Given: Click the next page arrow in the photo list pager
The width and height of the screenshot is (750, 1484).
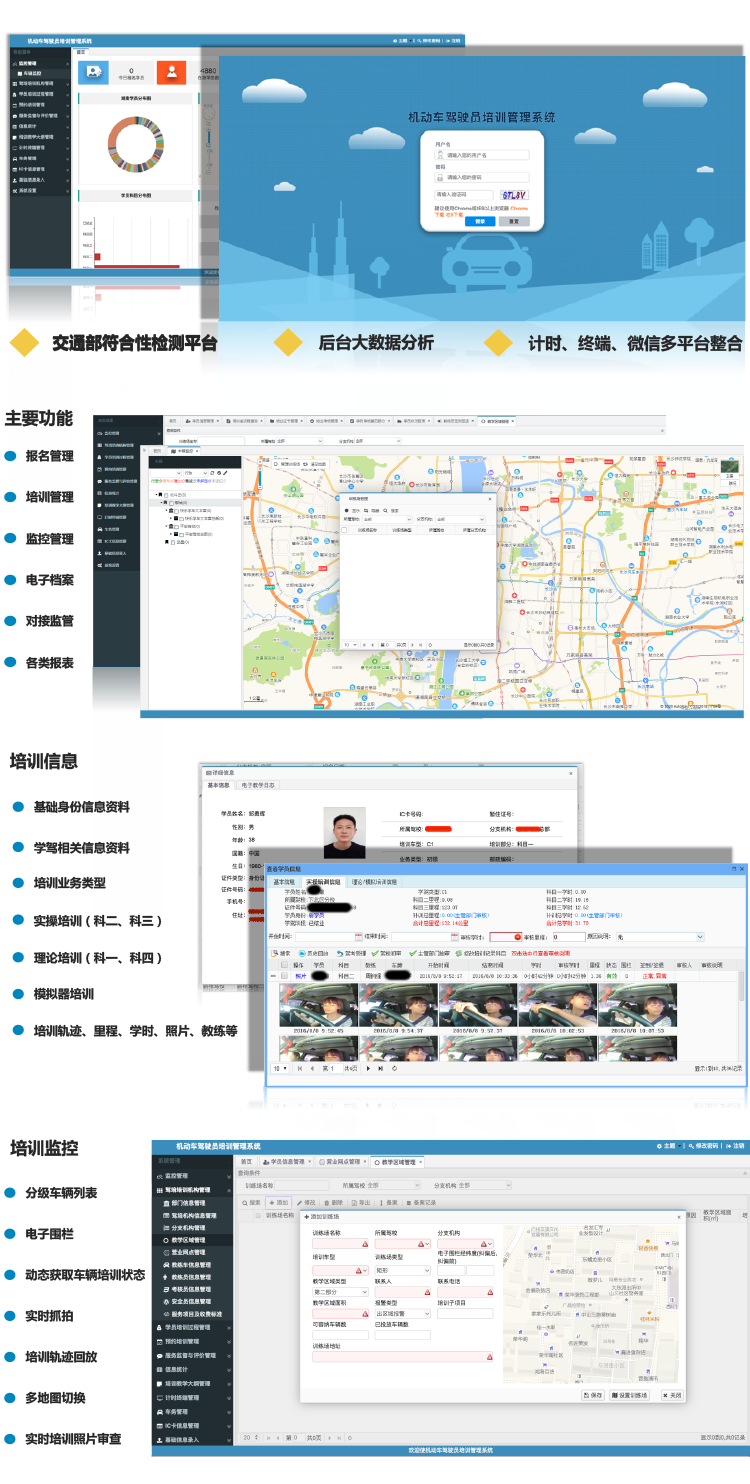Looking at the screenshot, I should click(x=369, y=1068).
